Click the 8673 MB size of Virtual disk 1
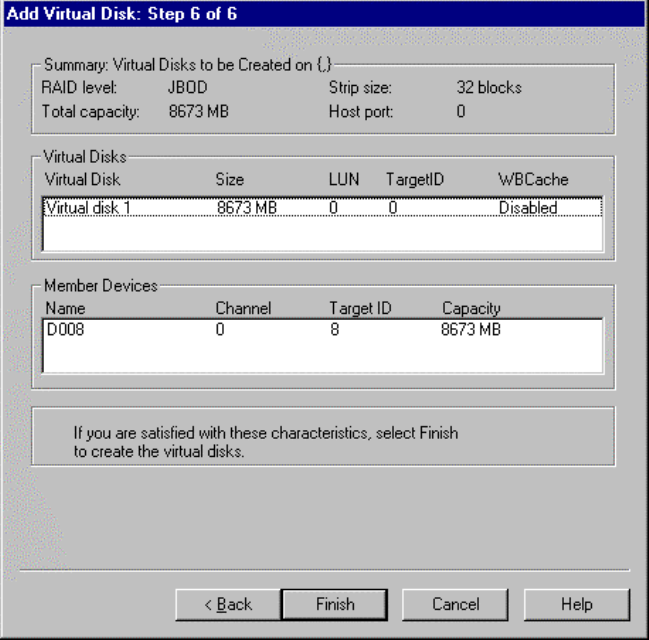This screenshot has height=640, width=649. (246, 208)
